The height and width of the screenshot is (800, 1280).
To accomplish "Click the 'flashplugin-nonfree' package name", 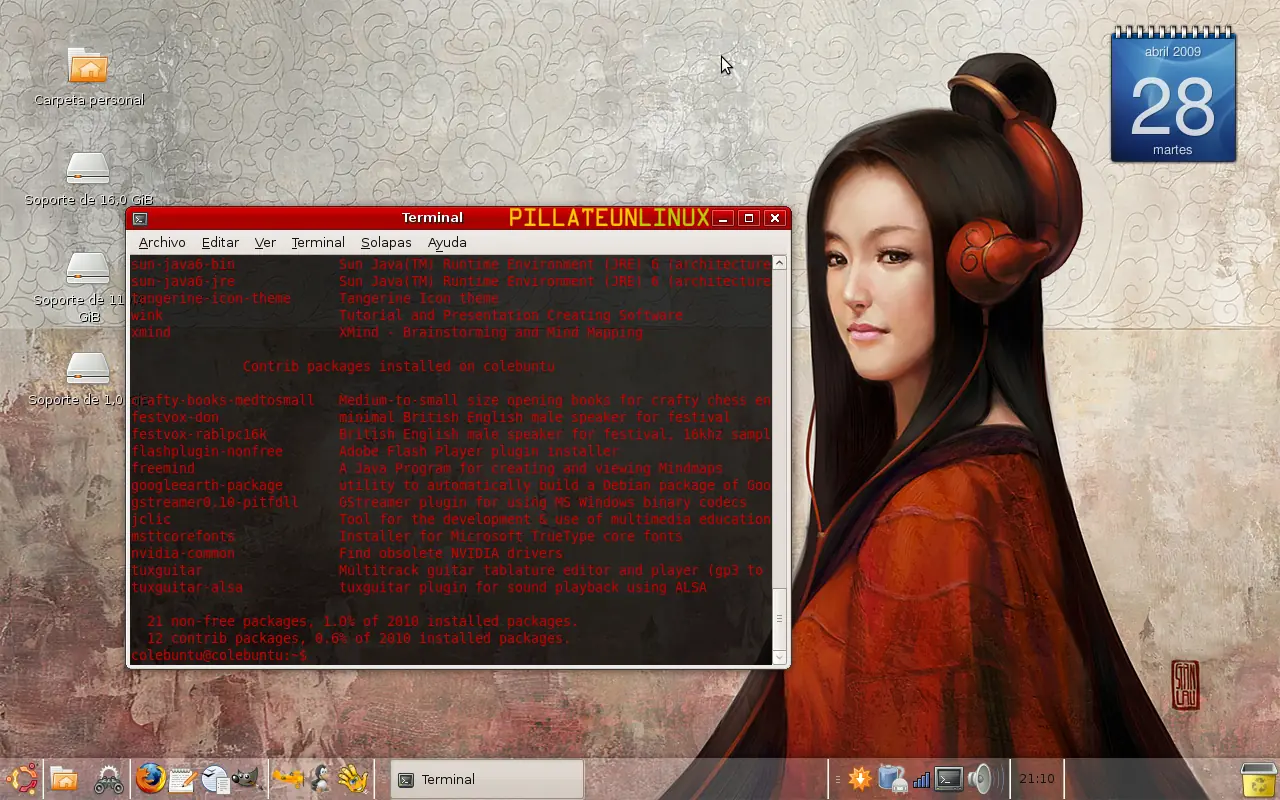I will (x=207, y=451).
